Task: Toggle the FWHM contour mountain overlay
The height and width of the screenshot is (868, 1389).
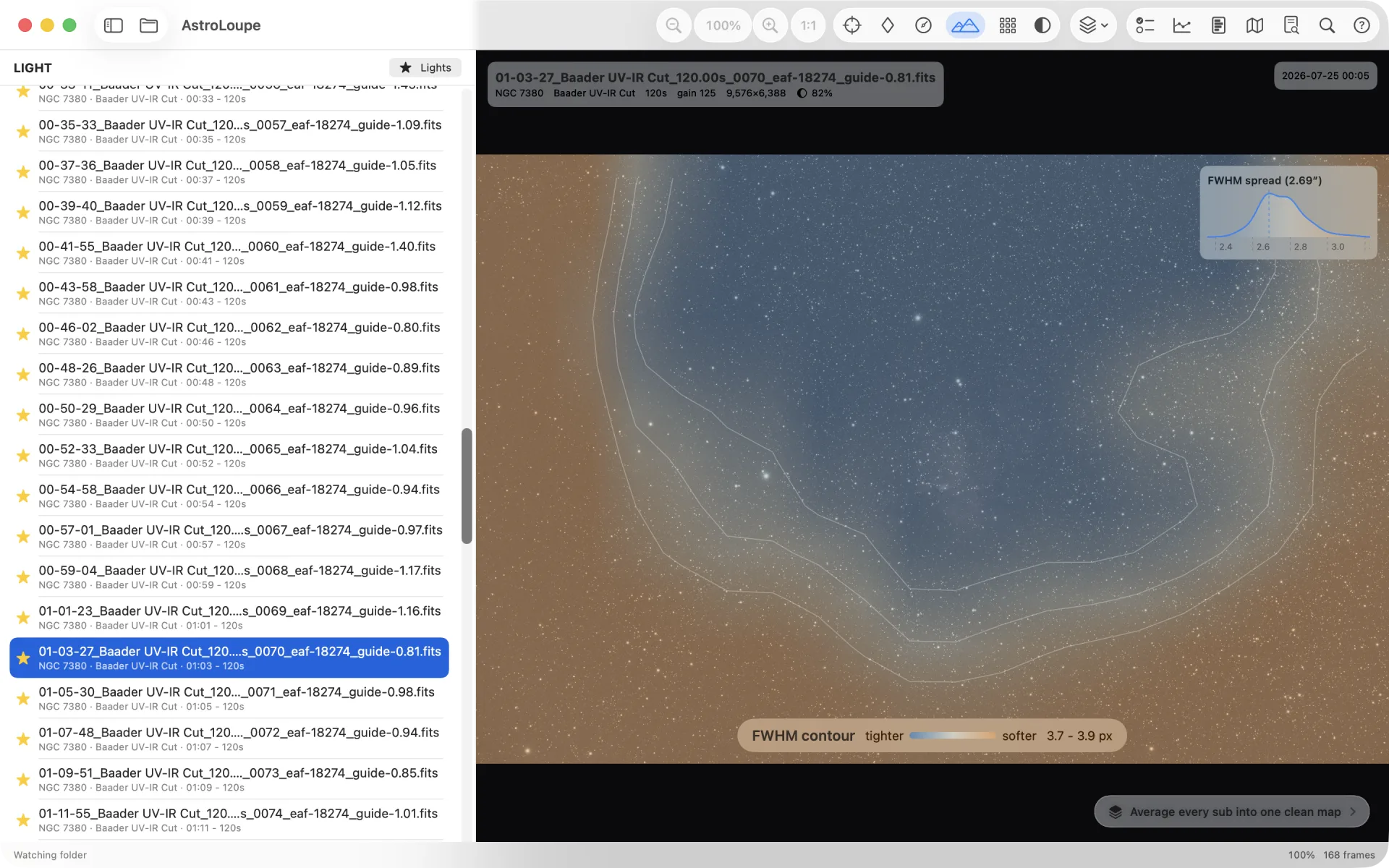Action: 965,25
